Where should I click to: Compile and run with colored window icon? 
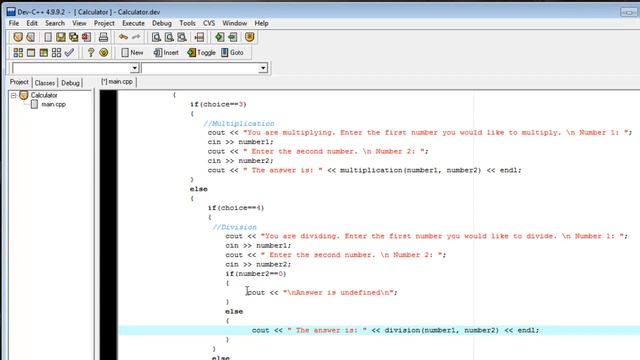click(44, 52)
